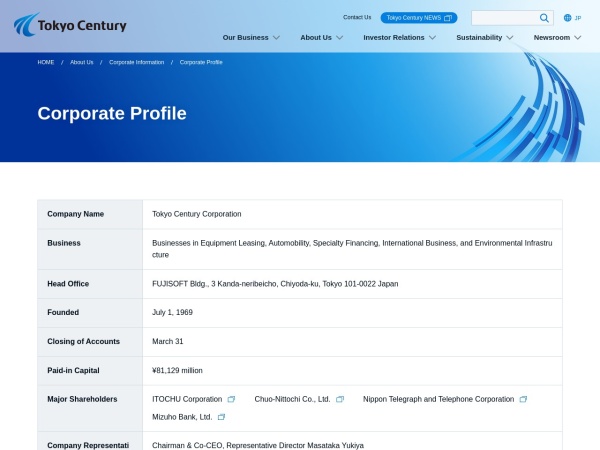
Task: Click the 'Major Shareholders' row label
Action: click(82, 399)
